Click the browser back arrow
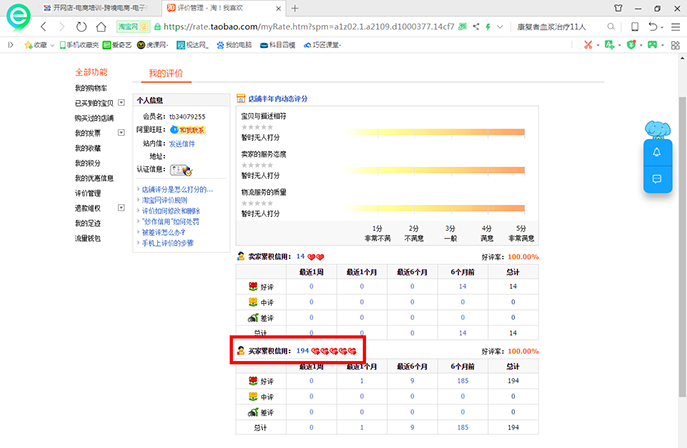The image size is (687, 448). 44,27
